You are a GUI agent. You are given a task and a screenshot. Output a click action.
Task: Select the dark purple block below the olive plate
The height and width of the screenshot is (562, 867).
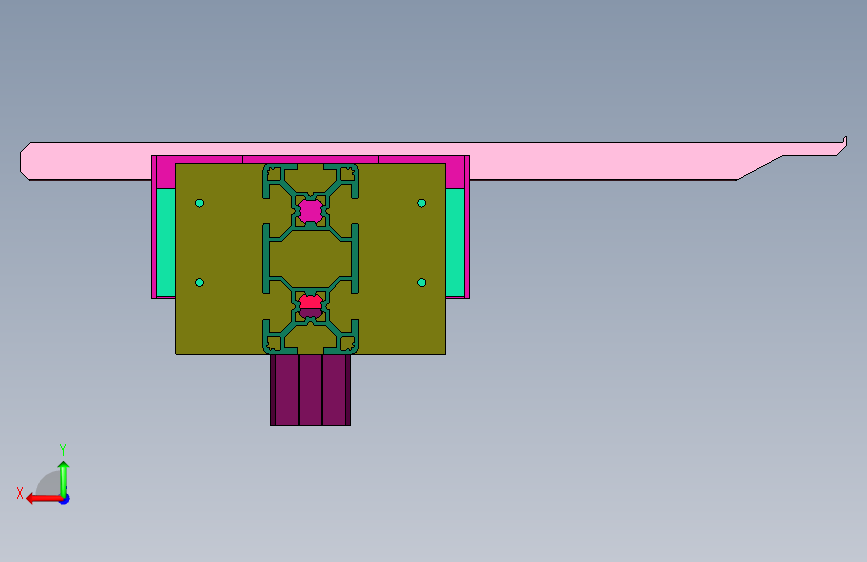tap(310, 390)
